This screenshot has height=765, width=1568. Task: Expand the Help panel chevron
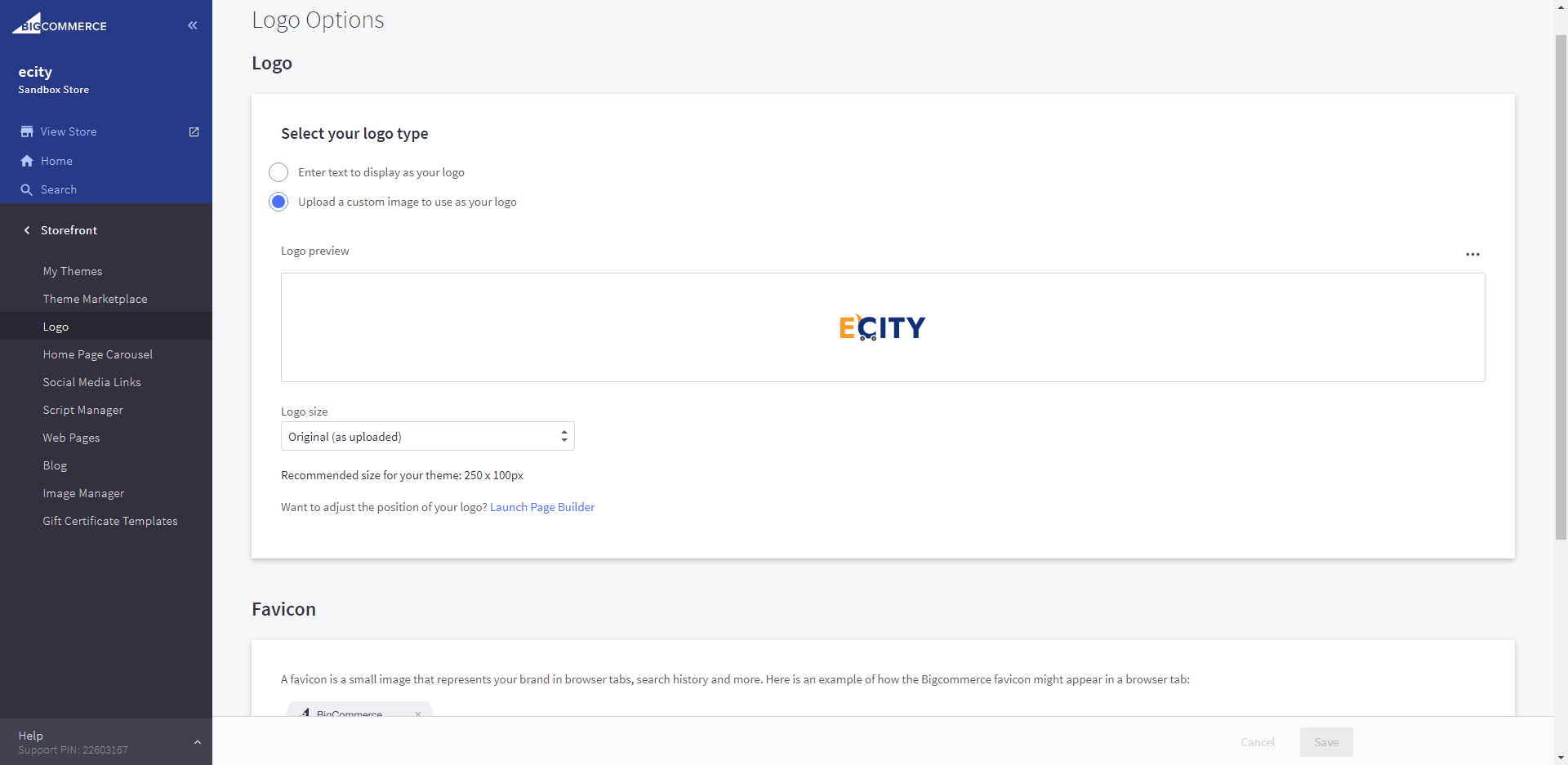197,742
